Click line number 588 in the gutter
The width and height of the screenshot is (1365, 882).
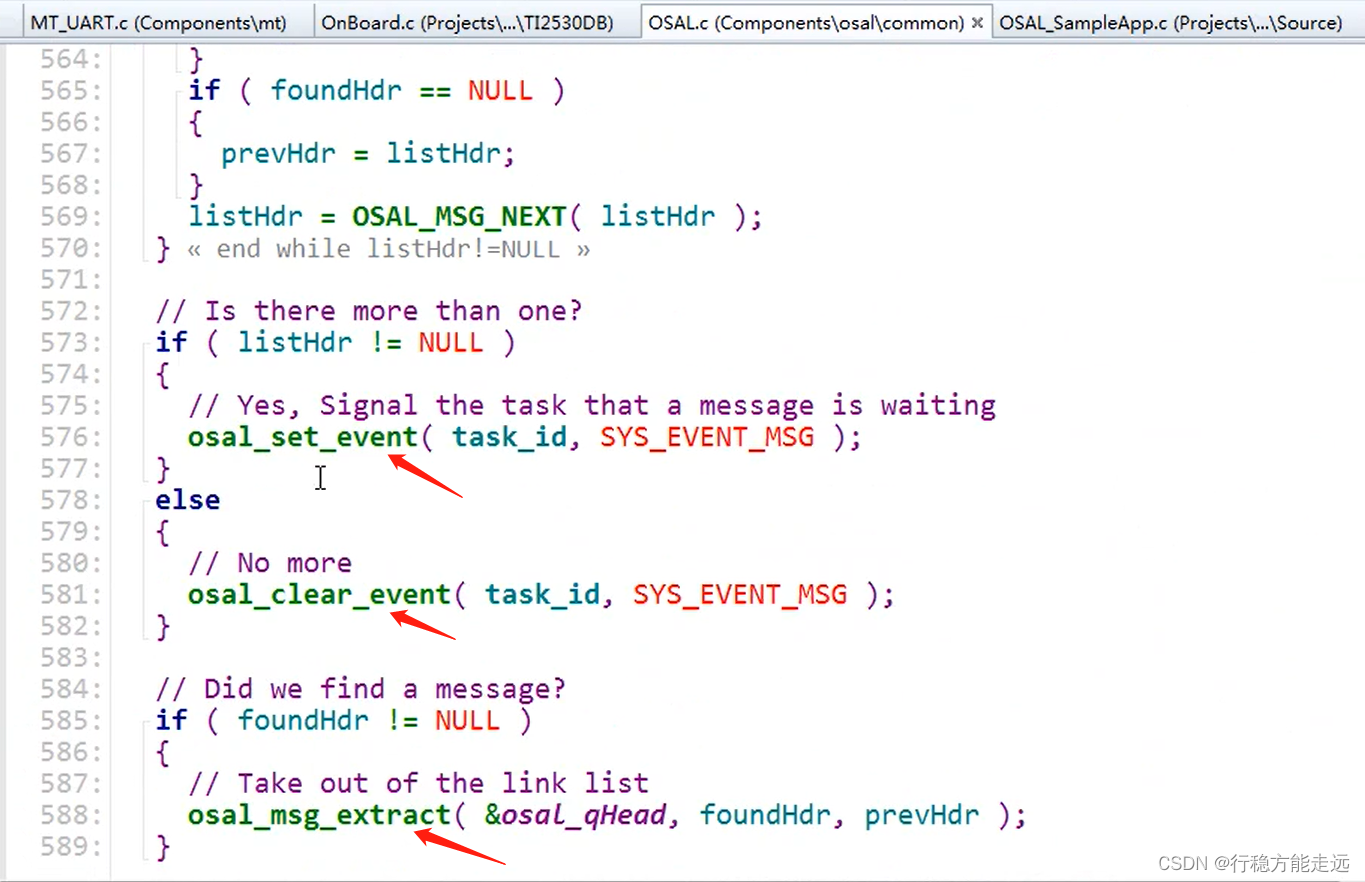(x=71, y=815)
